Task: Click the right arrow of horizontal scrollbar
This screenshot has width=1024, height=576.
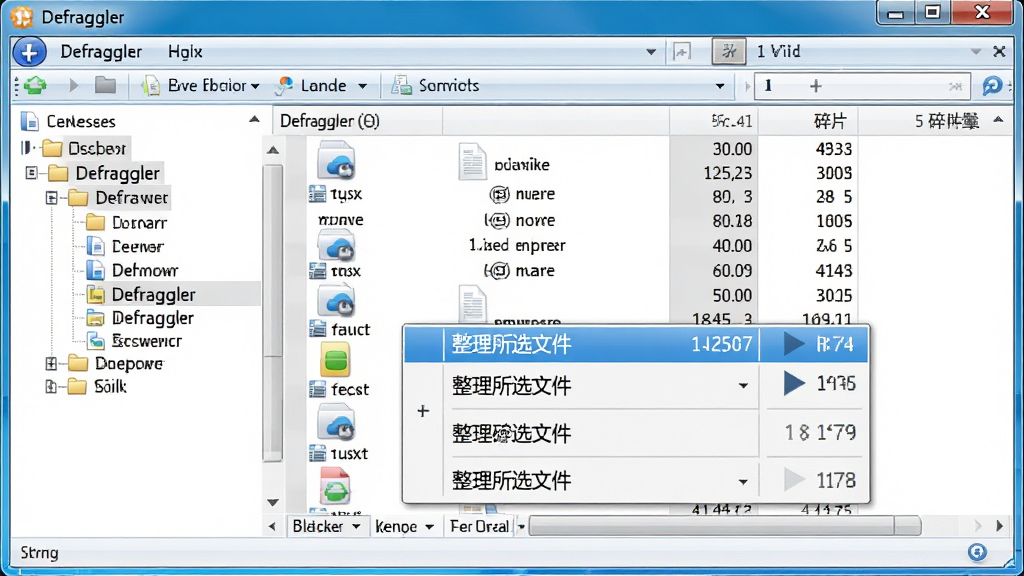Action: [999, 526]
